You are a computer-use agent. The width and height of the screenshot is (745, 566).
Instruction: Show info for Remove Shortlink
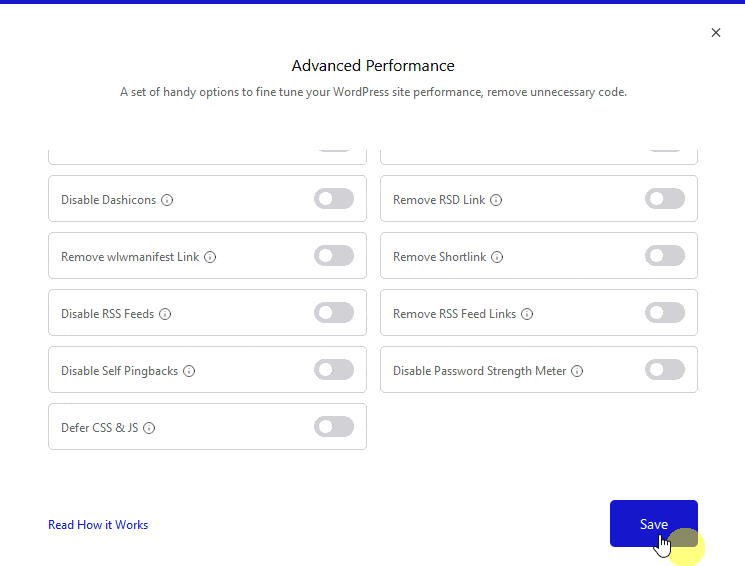(x=497, y=257)
